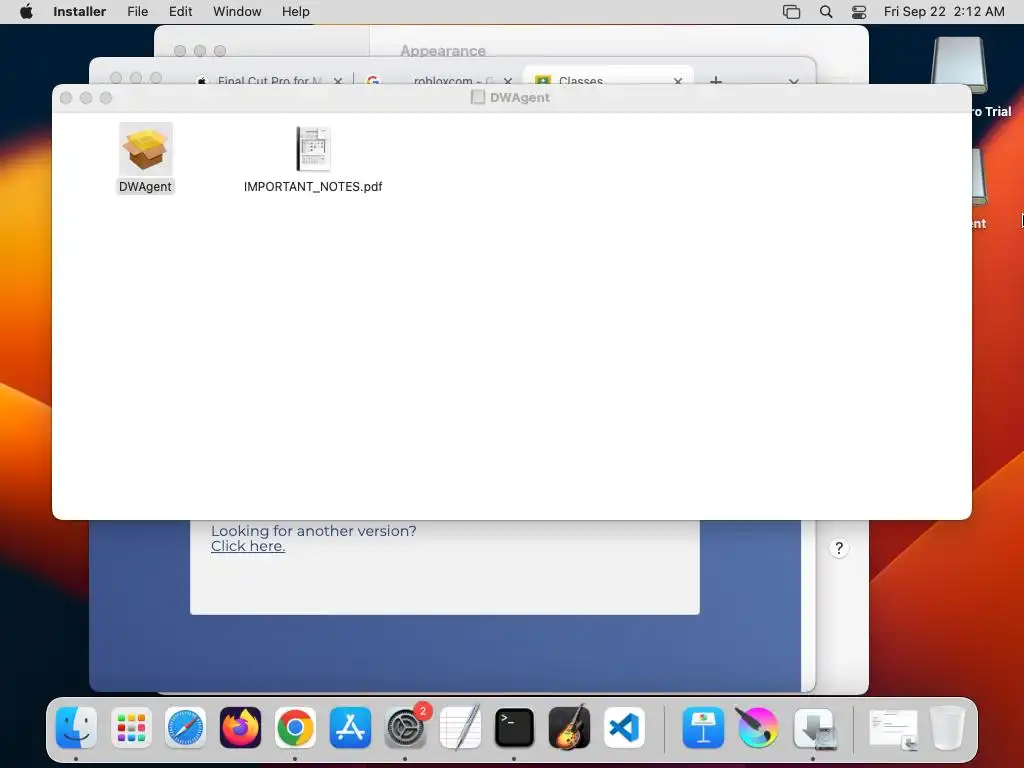Click the DWAgent title bar proxy icon
The width and height of the screenshot is (1024, 768).
[x=478, y=97]
